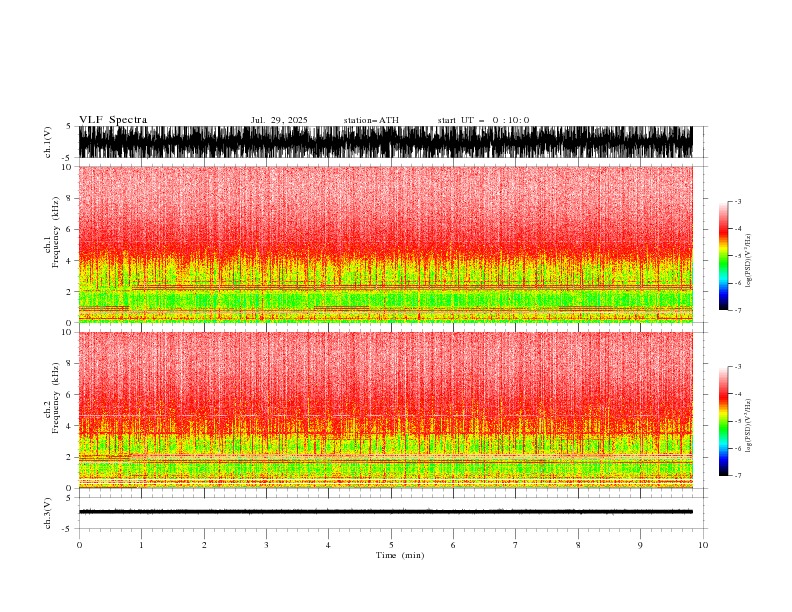Click the ch.1 'log(PSD)(V²/Hz)' label

tap(748, 261)
